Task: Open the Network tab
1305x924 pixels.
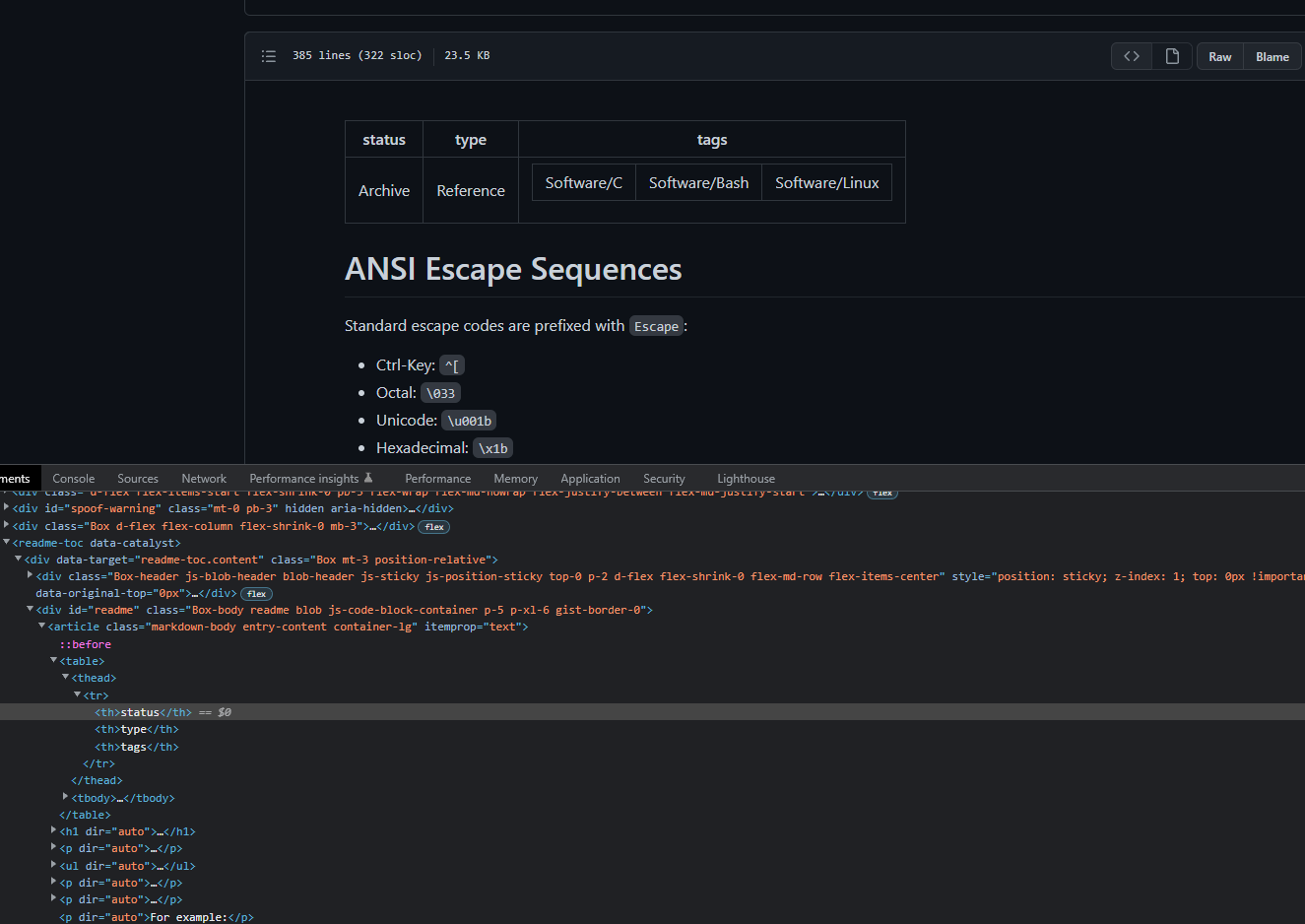Action: 204,479
